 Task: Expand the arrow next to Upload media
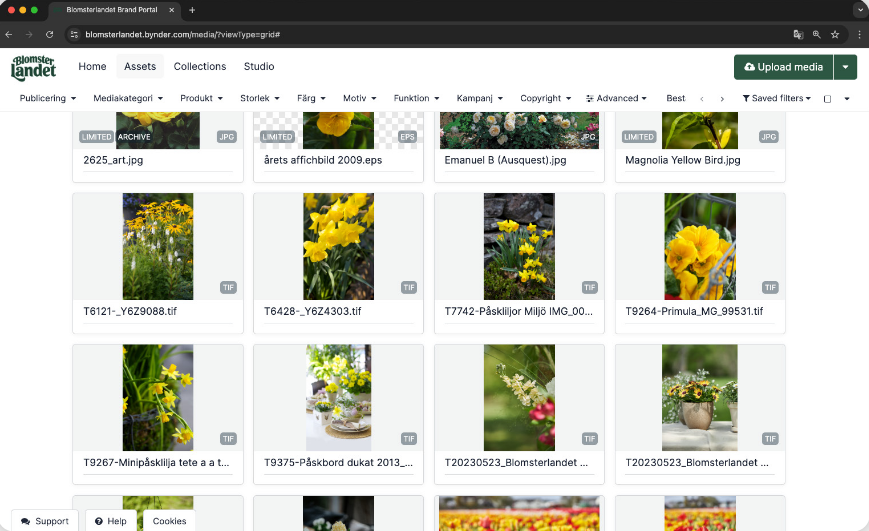846,67
